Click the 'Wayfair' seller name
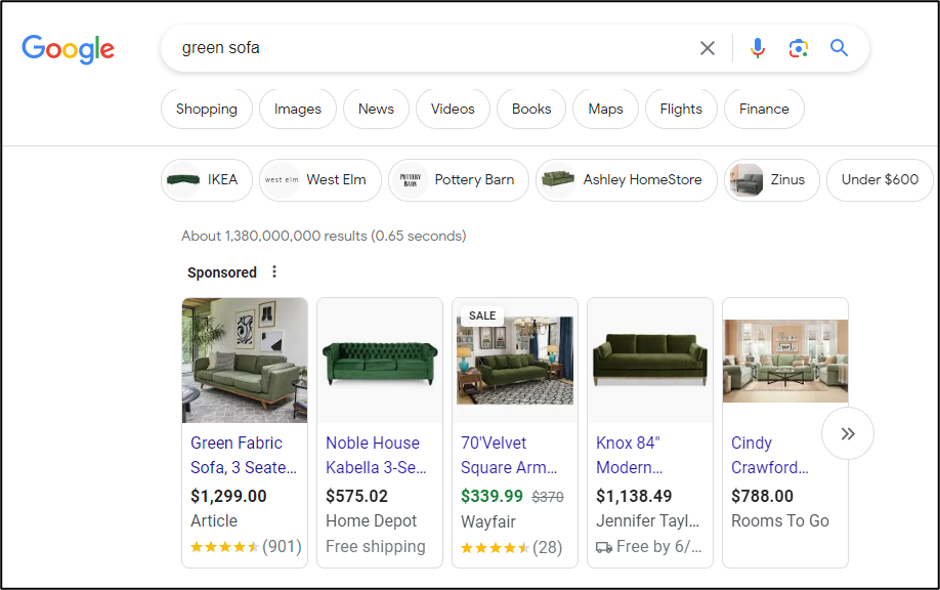The image size is (940, 590). pos(488,522)
